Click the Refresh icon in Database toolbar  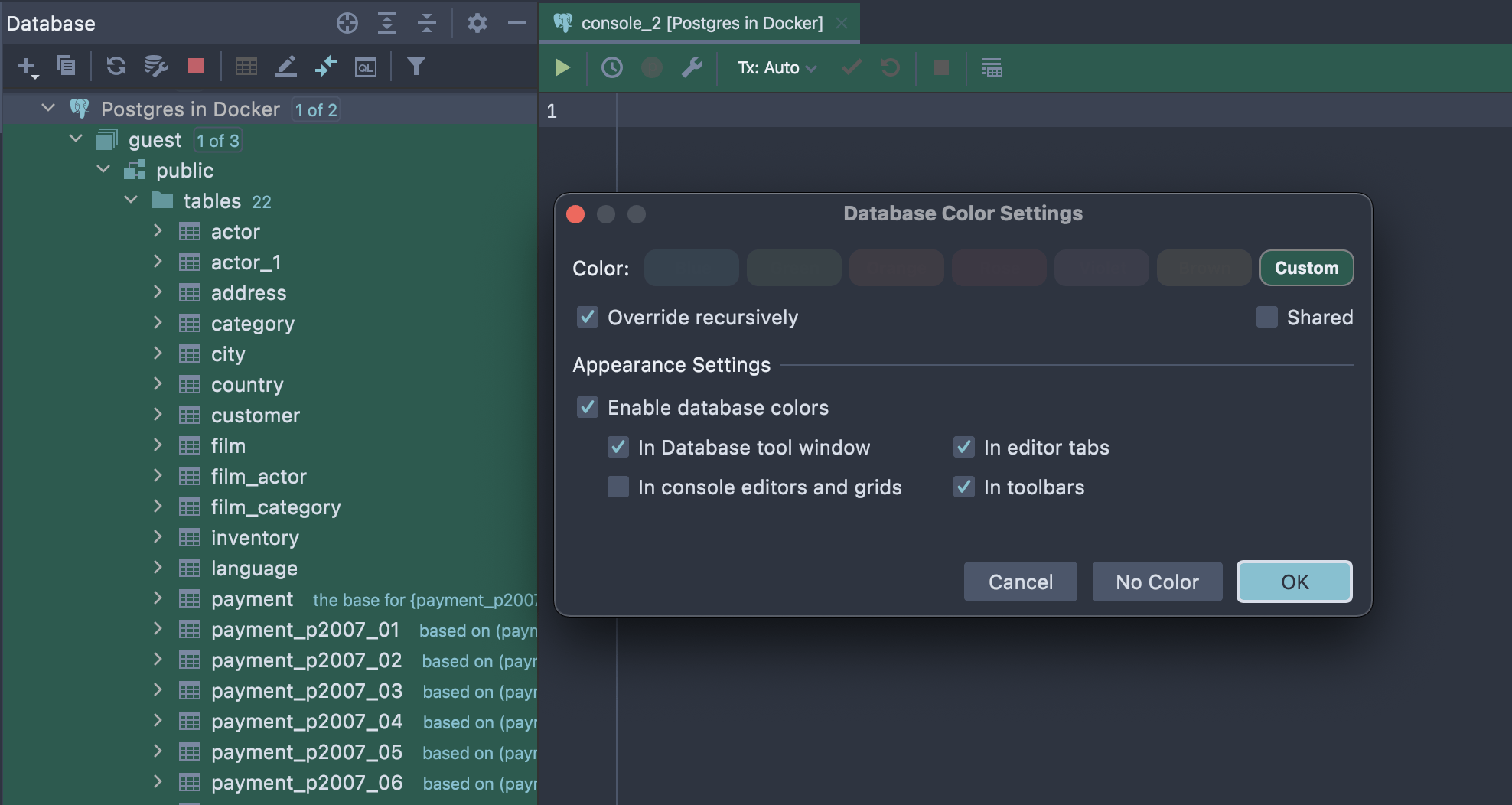point(116,67)
